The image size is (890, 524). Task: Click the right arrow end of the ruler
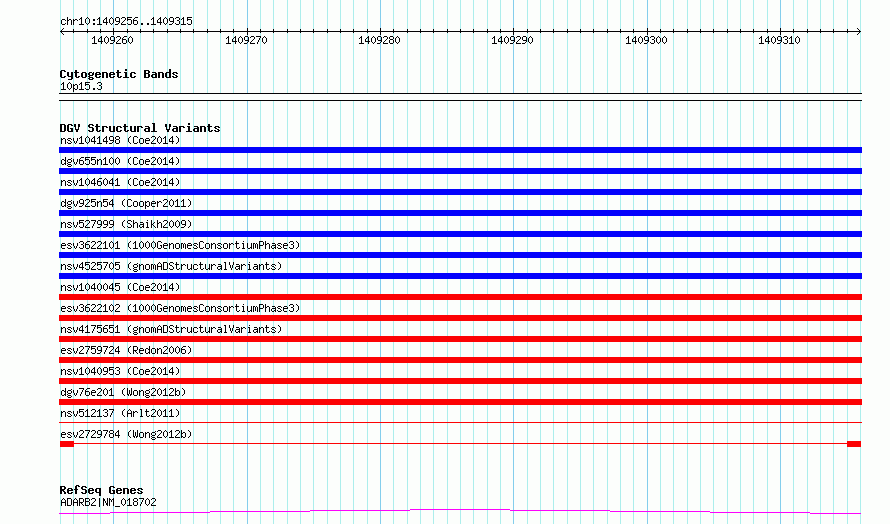point(859,31)
